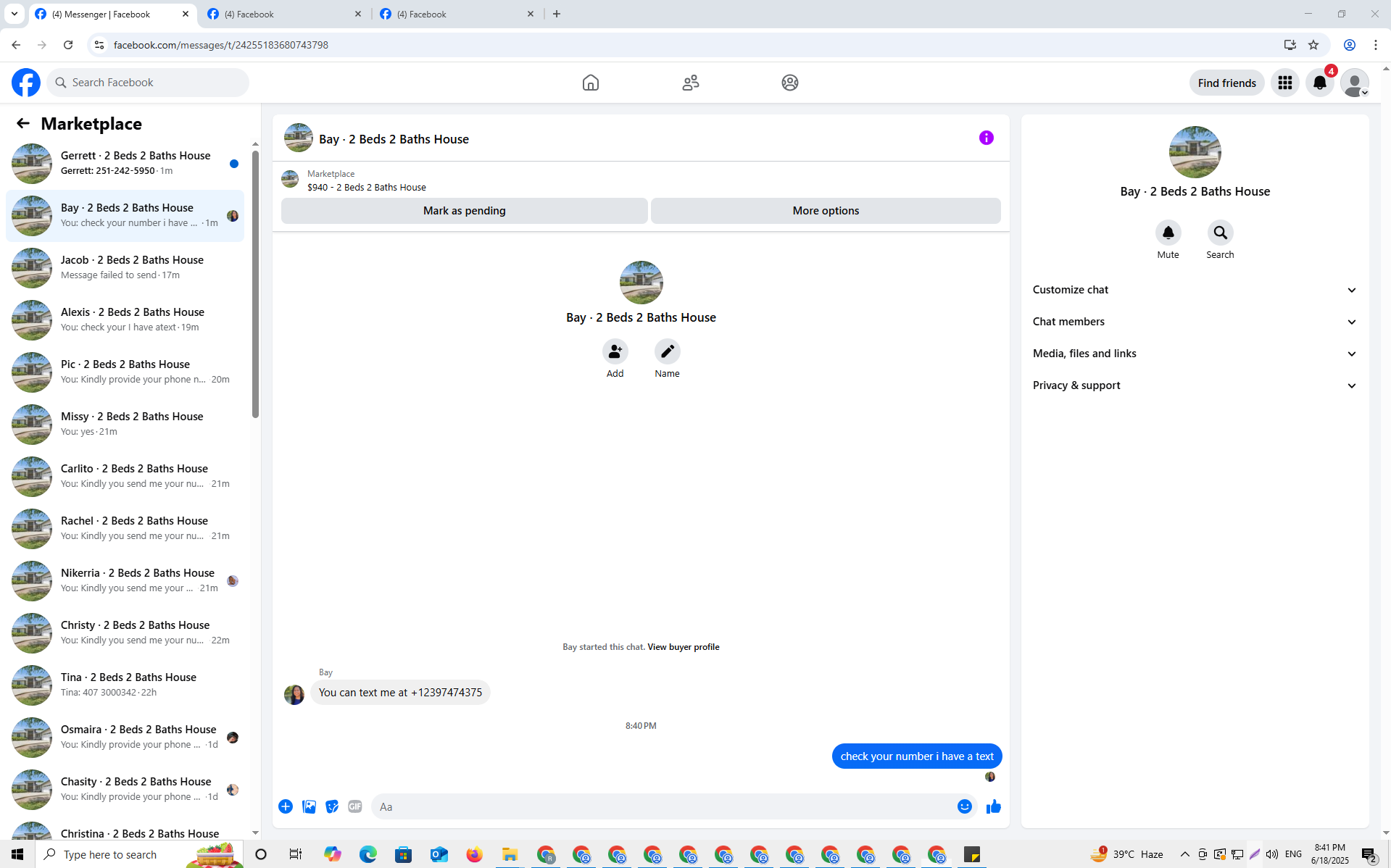Open Firefox from taskbar
Screen dimensions: 1391x868
(475, 854)
